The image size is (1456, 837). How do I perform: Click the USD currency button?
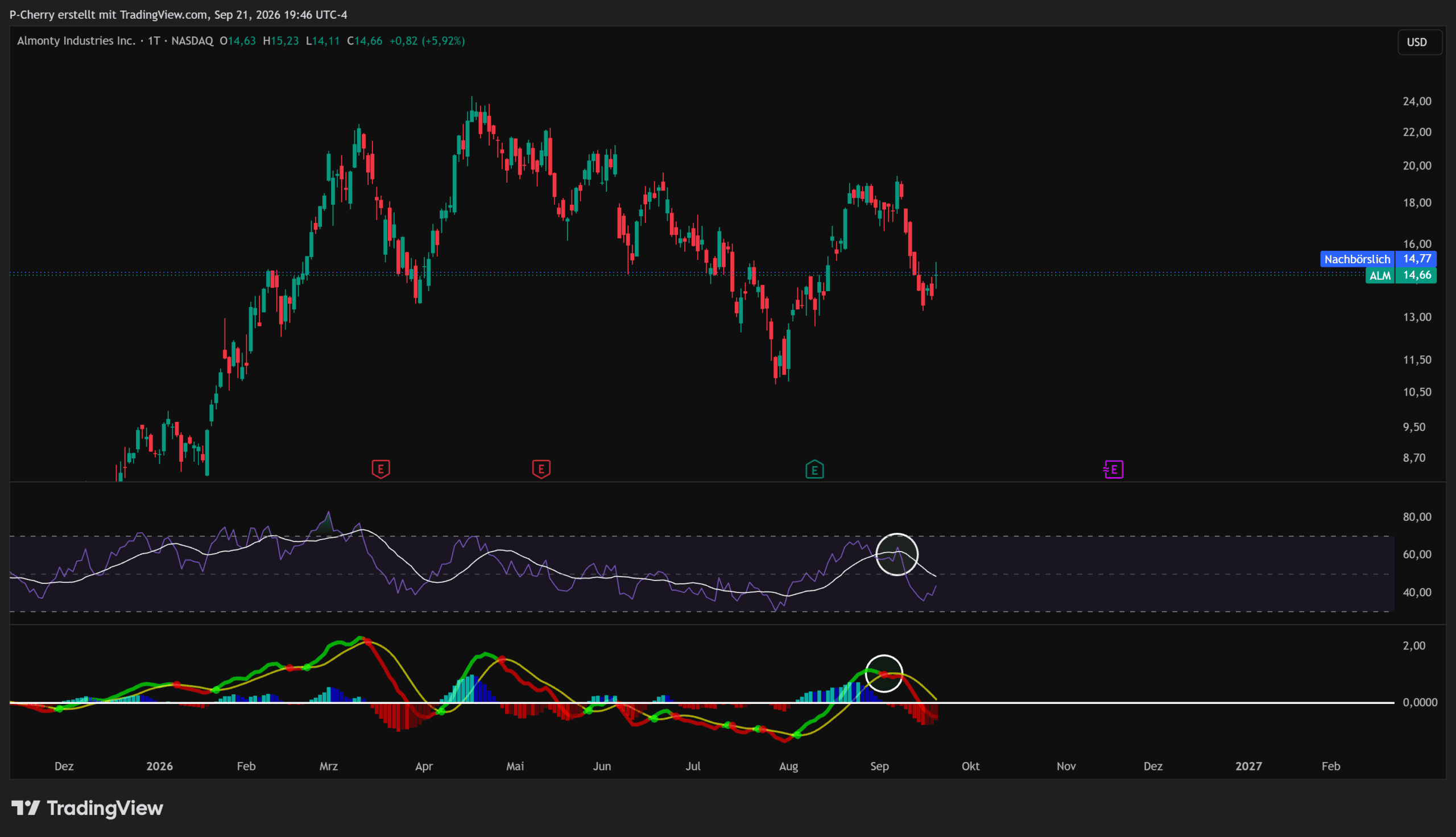pos(1417,43)
